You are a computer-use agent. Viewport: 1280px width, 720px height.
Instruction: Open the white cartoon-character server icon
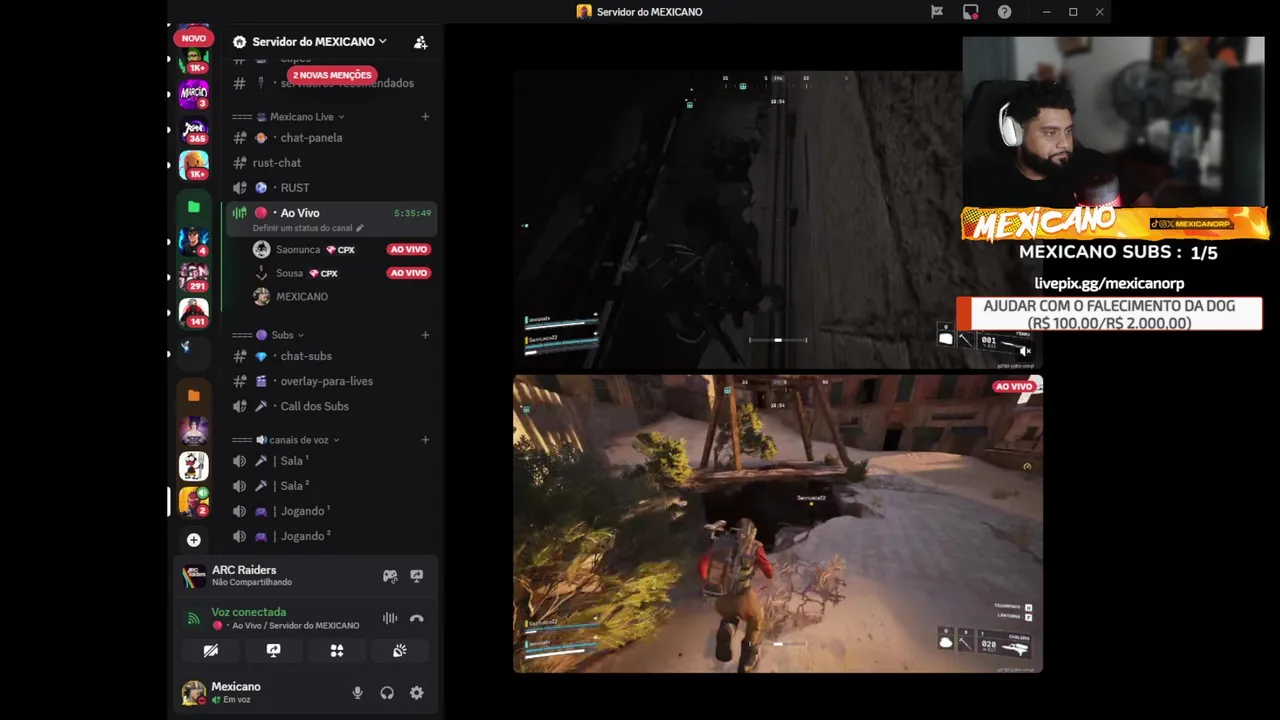(x=193, y=466)
